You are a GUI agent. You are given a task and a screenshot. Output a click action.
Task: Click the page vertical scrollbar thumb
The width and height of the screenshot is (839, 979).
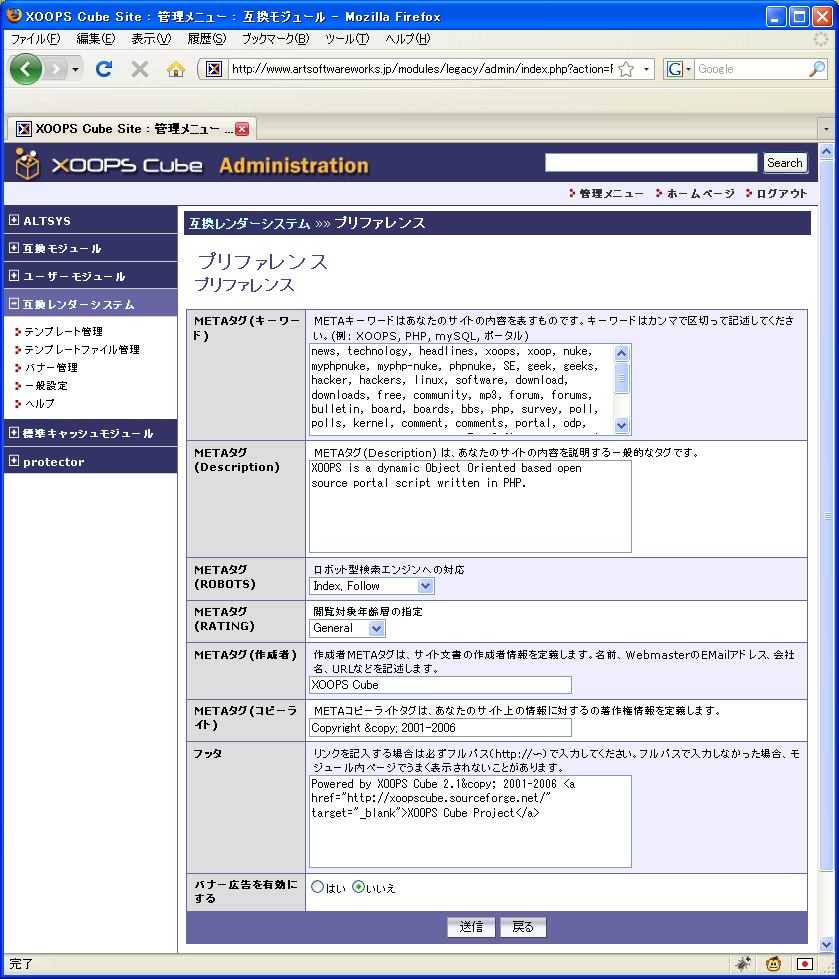point(827,516)
